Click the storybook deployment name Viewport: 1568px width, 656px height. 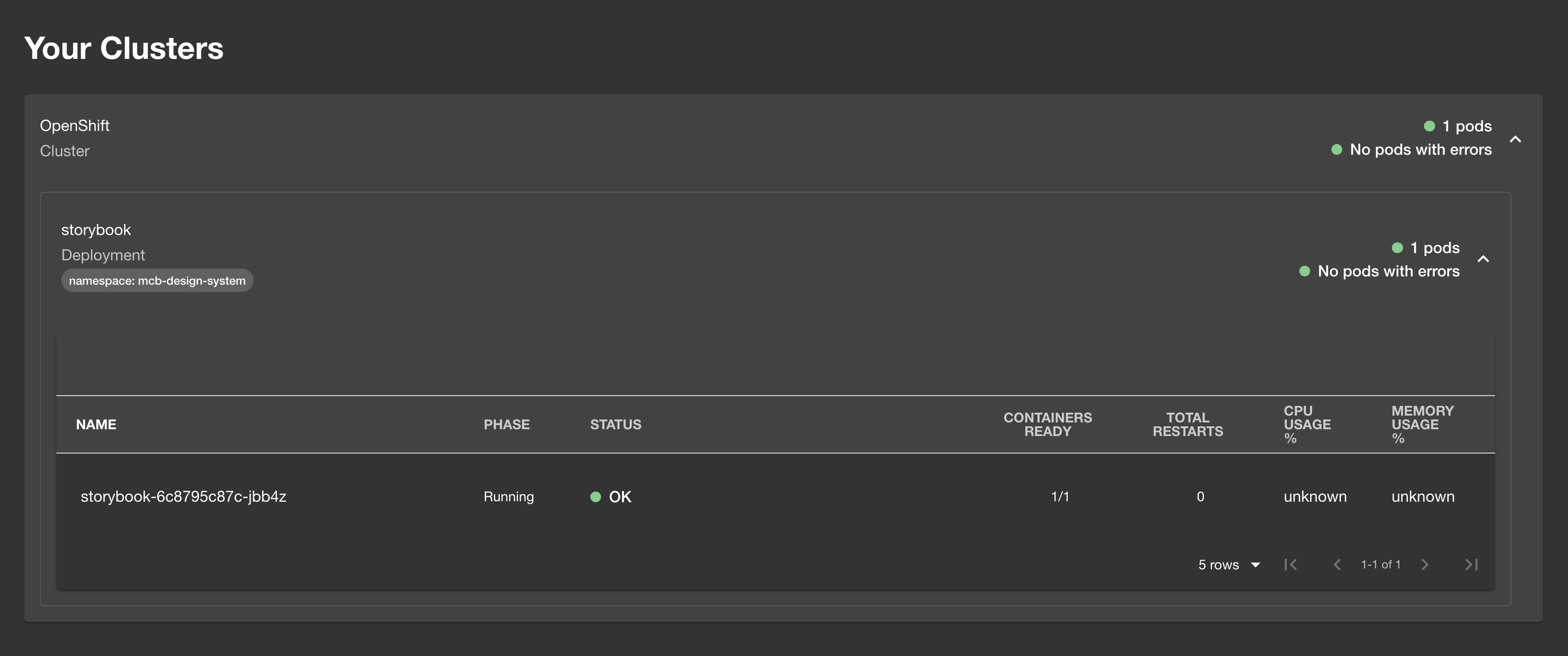click(95, 229)
